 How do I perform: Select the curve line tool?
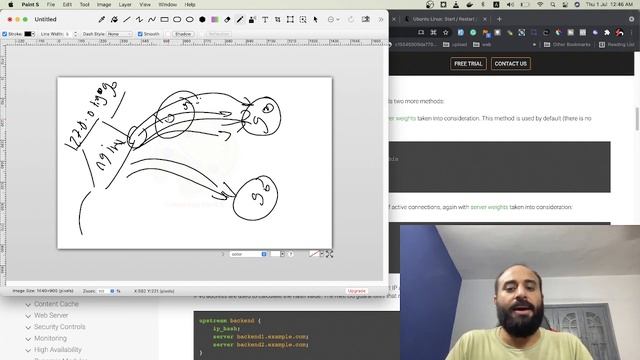tap(152, 19)
